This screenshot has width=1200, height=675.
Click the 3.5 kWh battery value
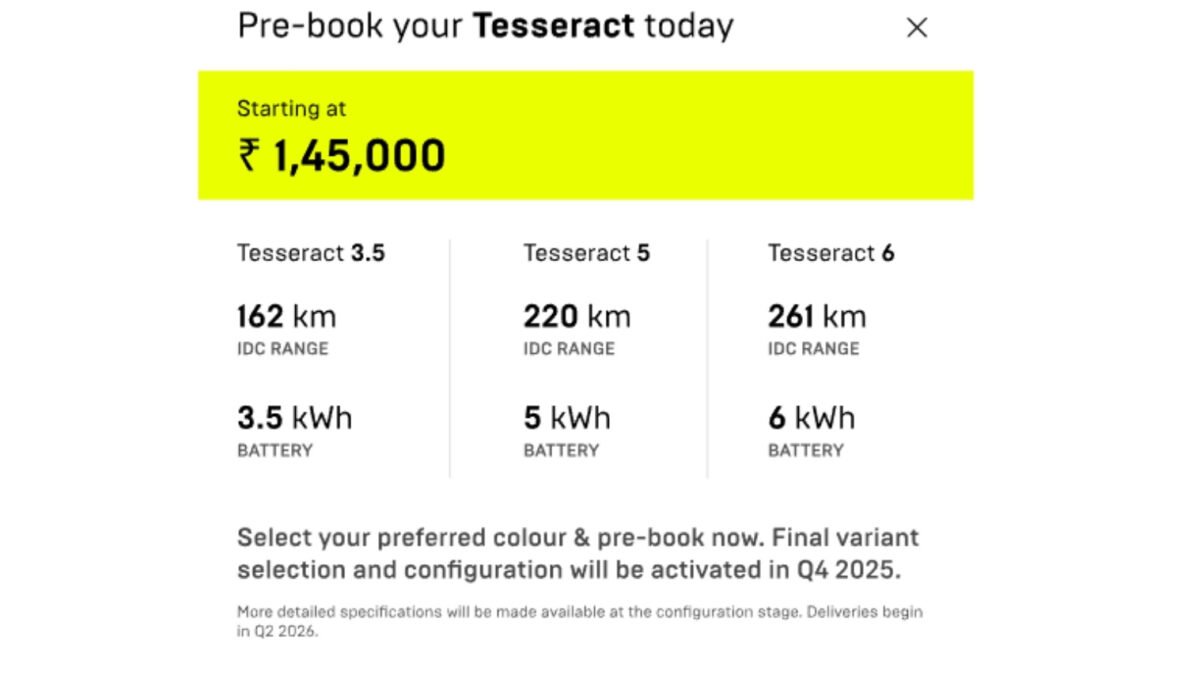tap(294, 417)
